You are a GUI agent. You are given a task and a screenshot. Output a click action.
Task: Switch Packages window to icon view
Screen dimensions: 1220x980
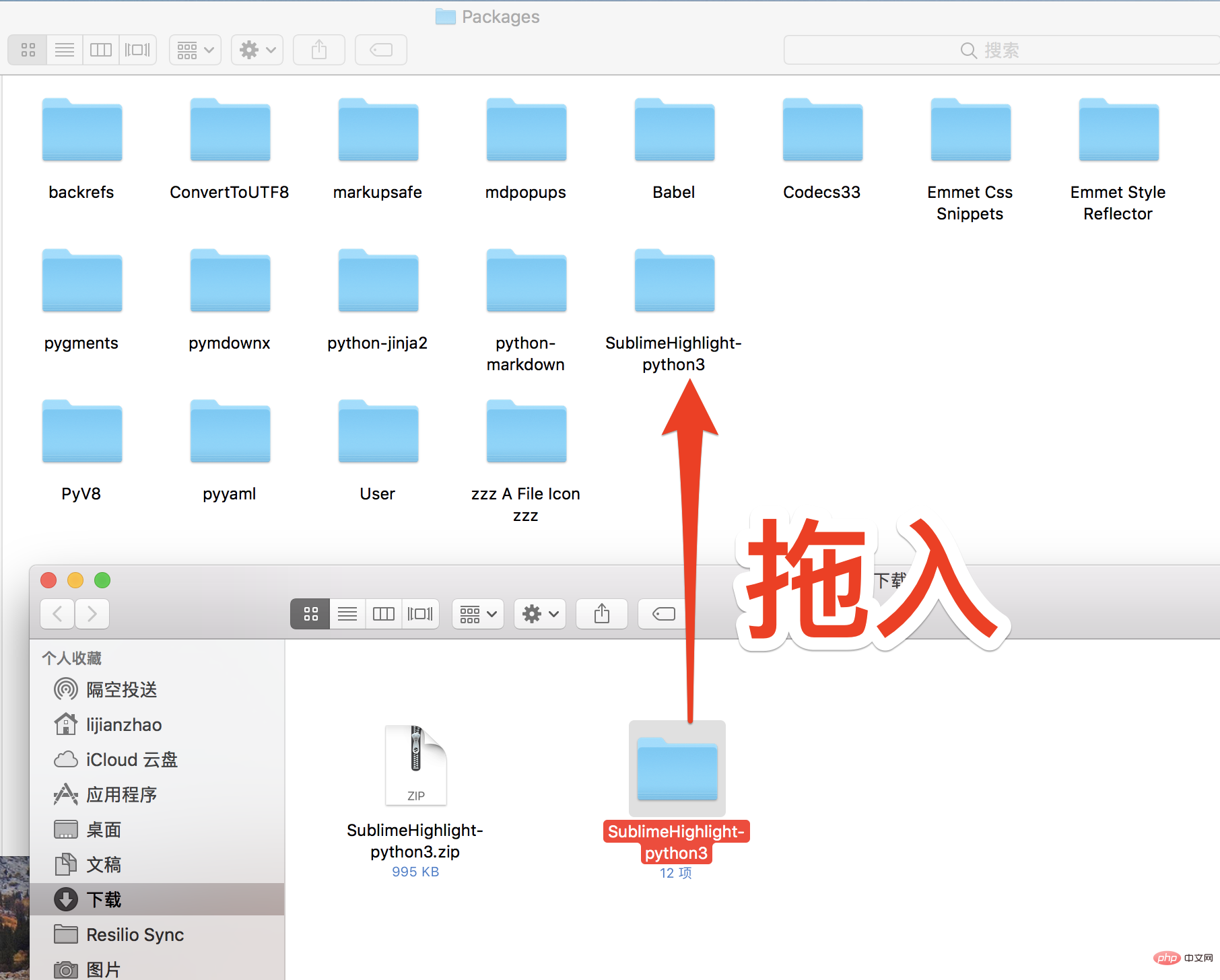click(x=28, y=50)
